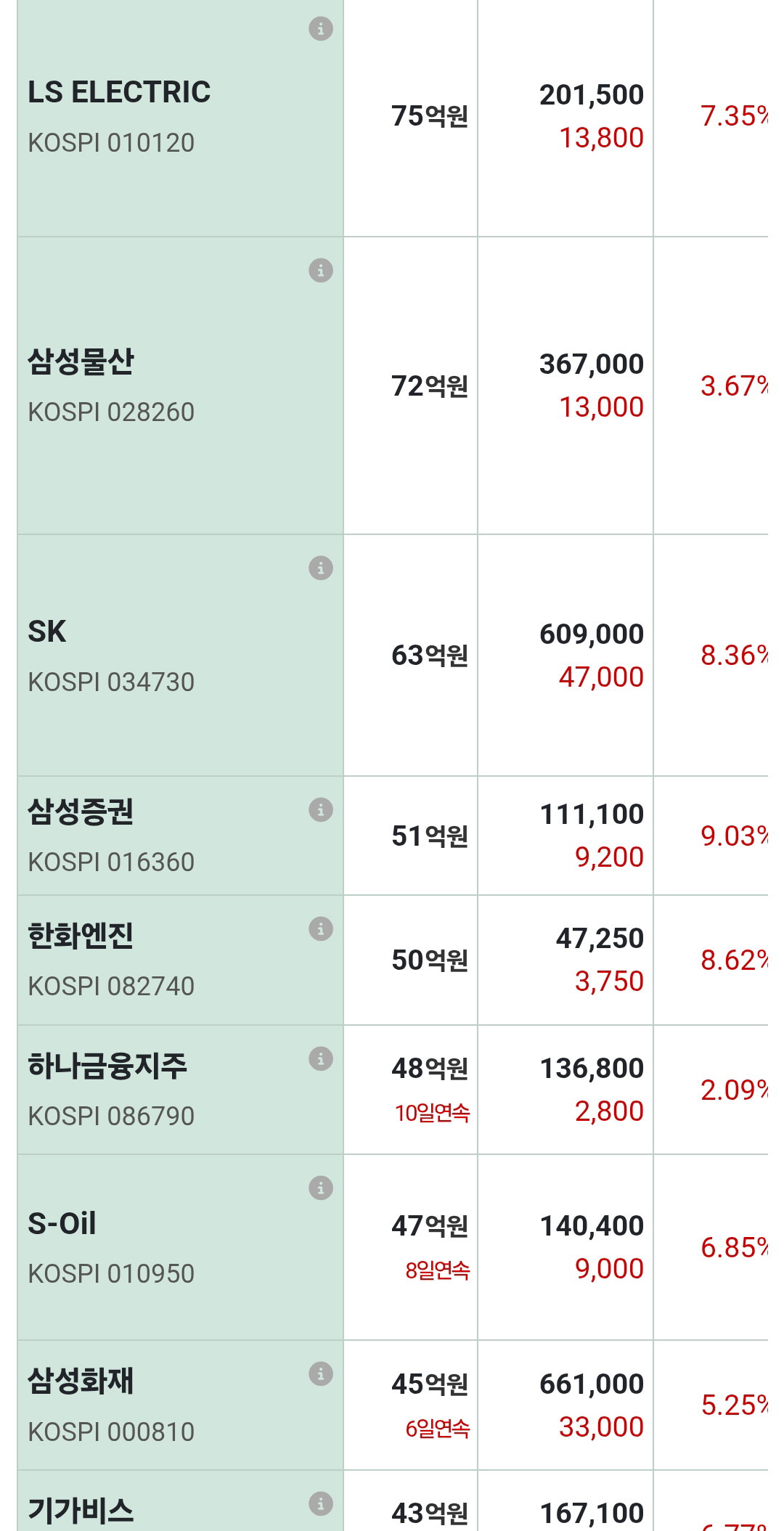Open 한화엔진 stock name link
Screen dimensions: 784x1531
coord(81,936)
